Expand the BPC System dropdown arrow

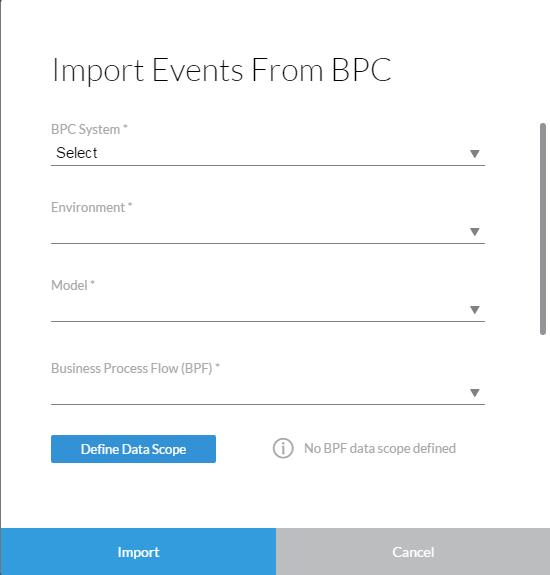(474, 154)
